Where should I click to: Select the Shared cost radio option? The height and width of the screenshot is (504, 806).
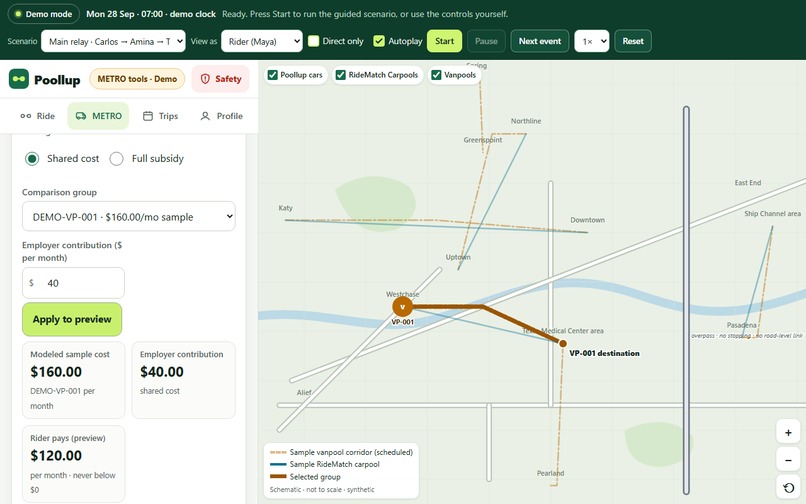click(x=32, y=159)
